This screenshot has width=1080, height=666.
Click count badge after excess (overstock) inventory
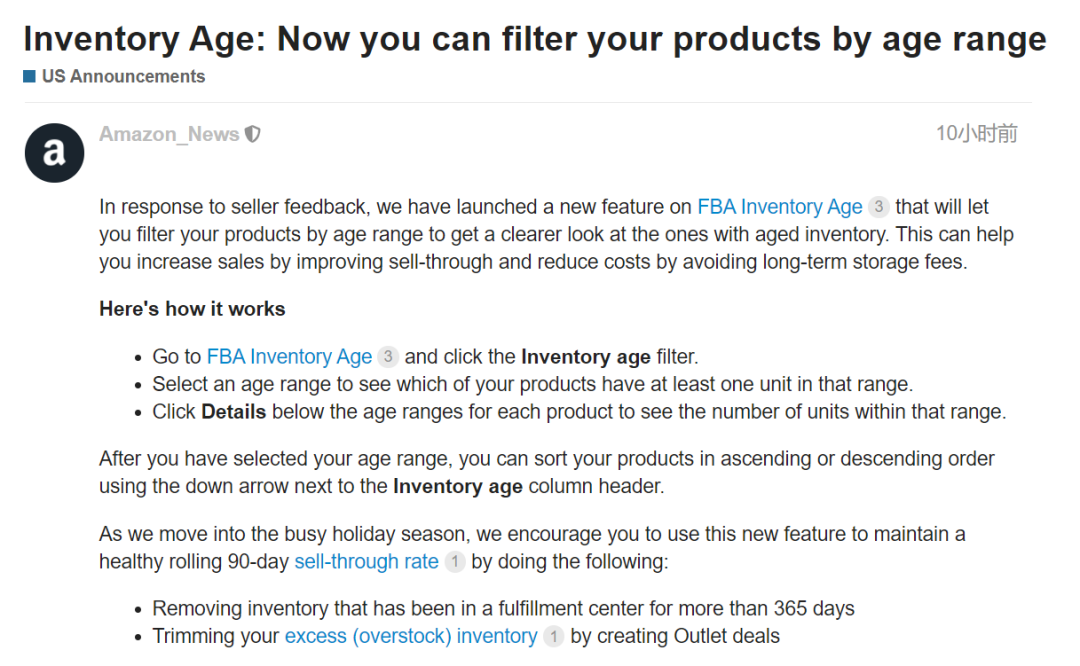click(553, 636)
